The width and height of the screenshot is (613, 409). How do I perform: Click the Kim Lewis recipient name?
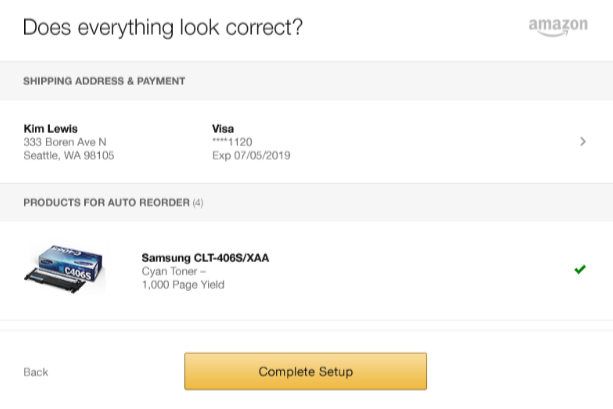click(50, 129)
